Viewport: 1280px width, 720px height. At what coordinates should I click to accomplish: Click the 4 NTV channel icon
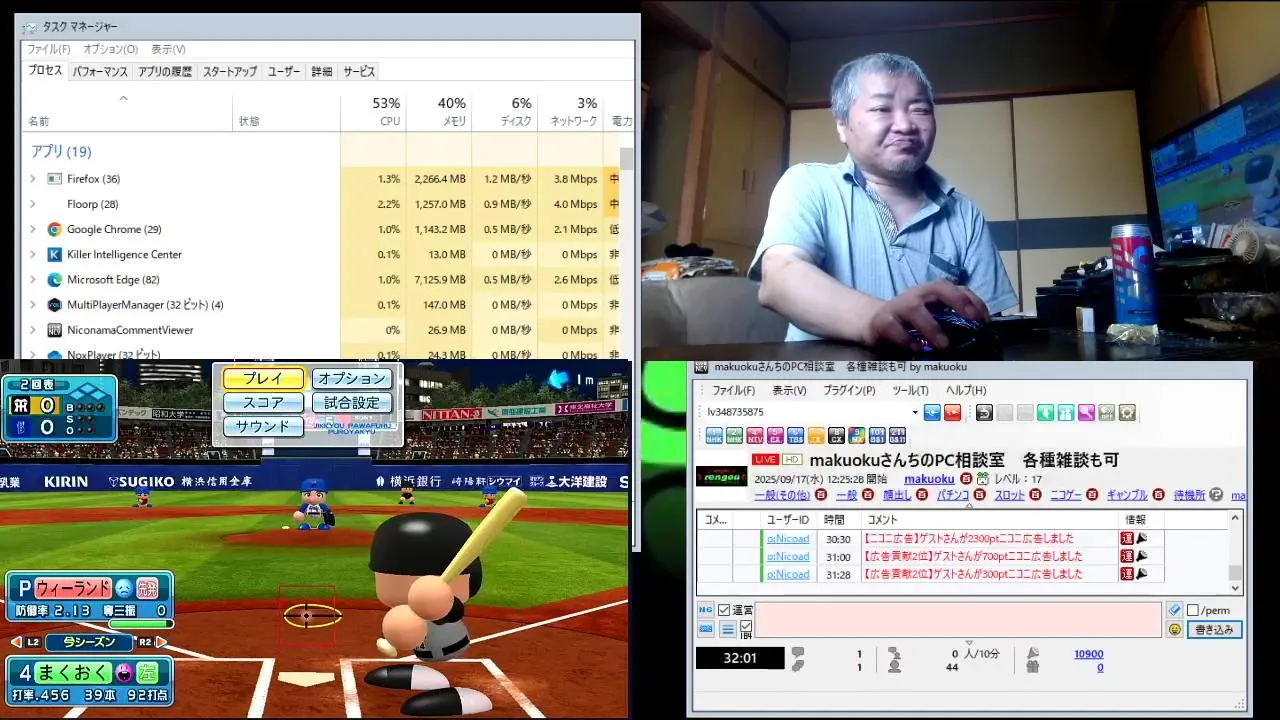click(755, 435)
